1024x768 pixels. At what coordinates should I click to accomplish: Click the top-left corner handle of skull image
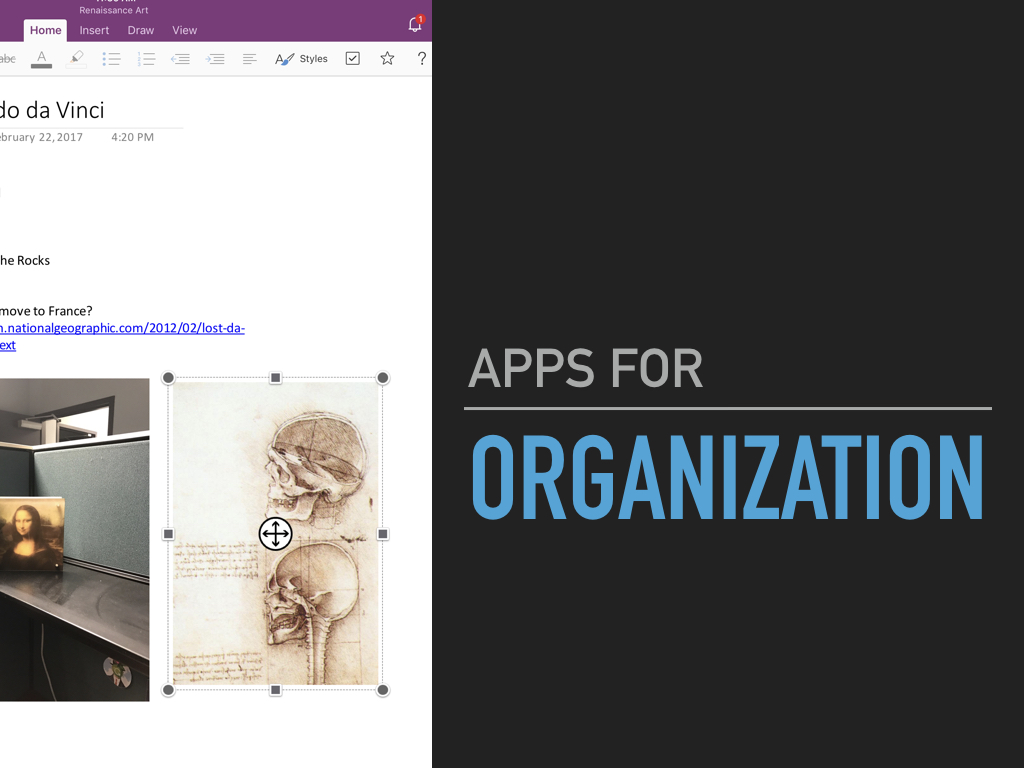click(x=168, y=377)
